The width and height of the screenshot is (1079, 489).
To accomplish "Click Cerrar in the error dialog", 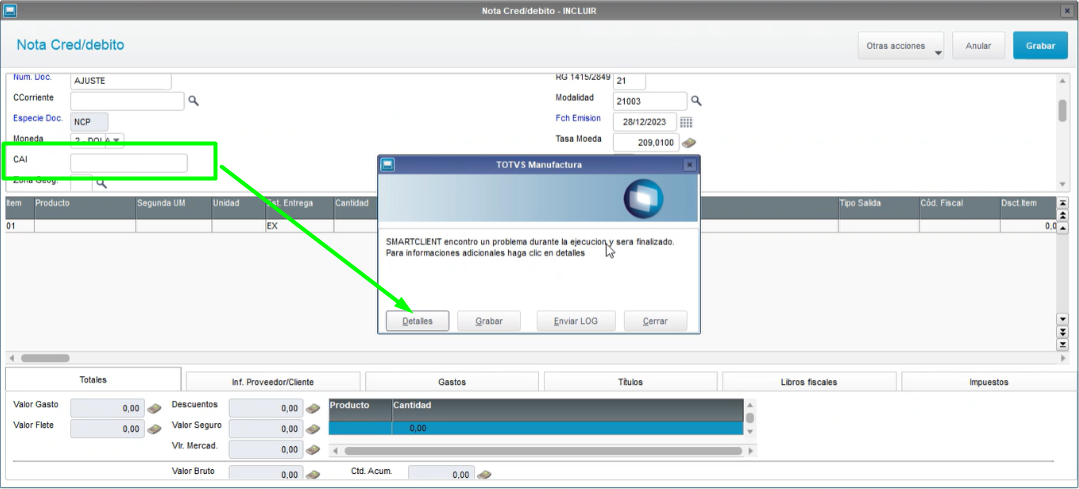I will (655, 321).
